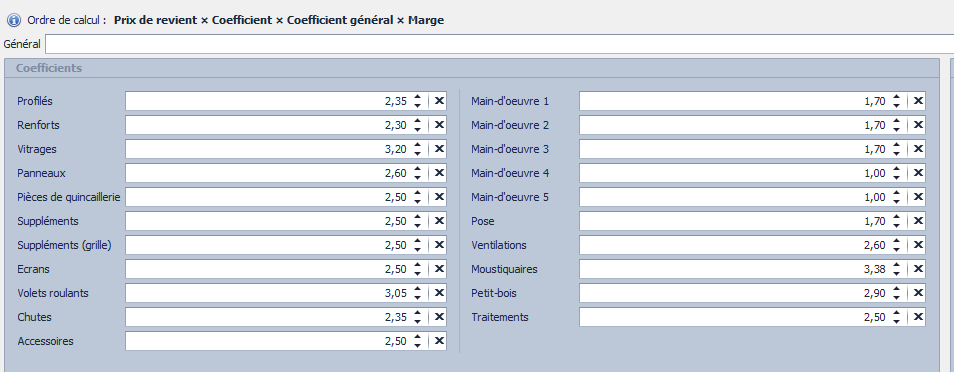Clear the Traitements coefficient with its X
This screenshot has width=954, height=372.
[918, 317]
